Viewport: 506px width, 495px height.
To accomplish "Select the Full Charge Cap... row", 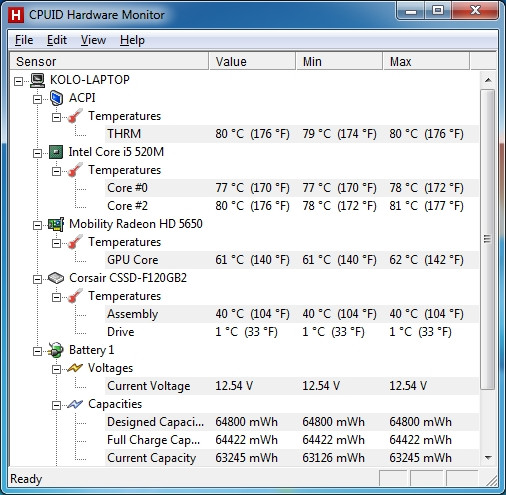I will (x=292, y=440).
